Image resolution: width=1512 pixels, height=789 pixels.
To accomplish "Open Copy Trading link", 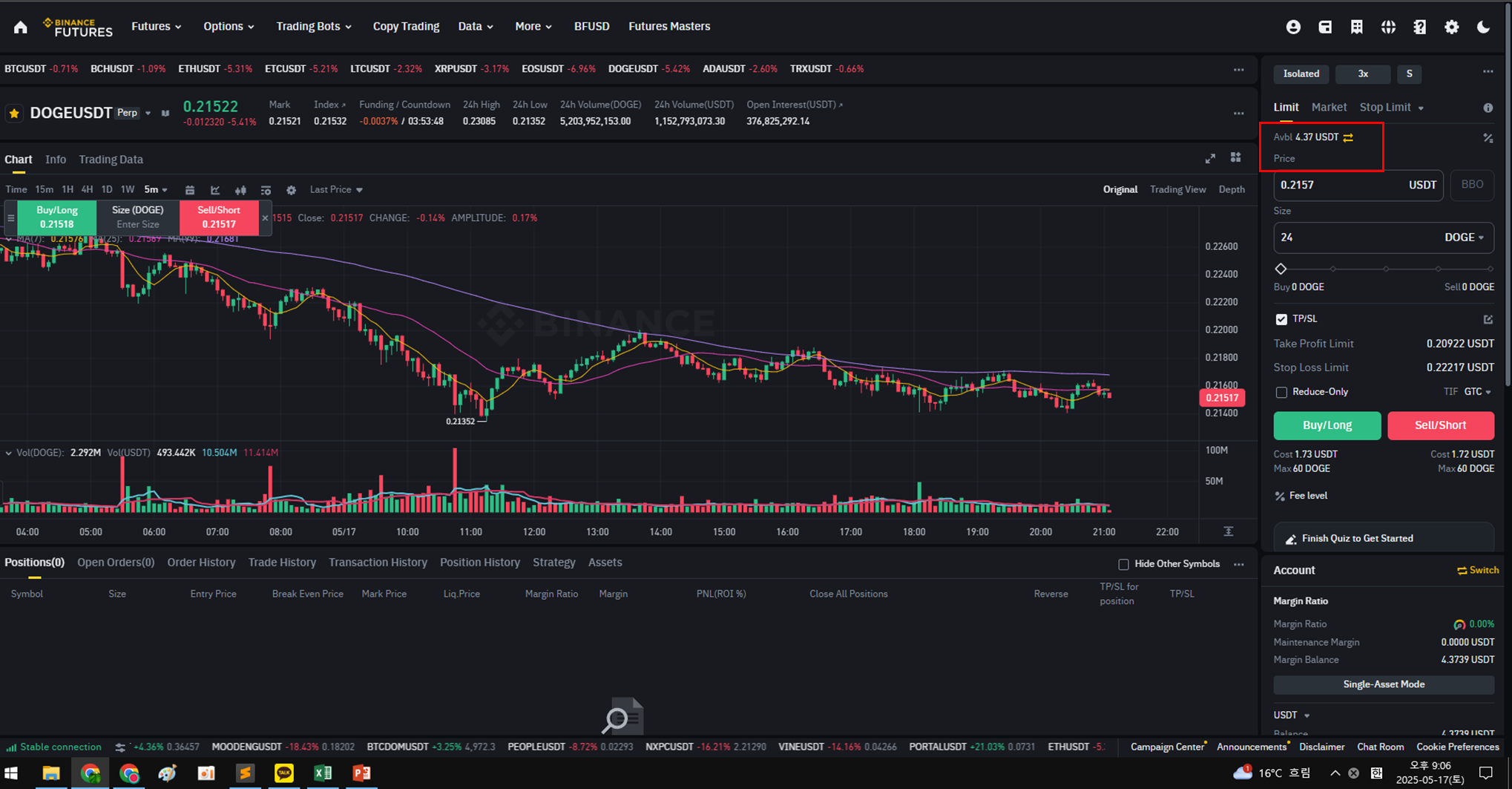I will point(406,26).
